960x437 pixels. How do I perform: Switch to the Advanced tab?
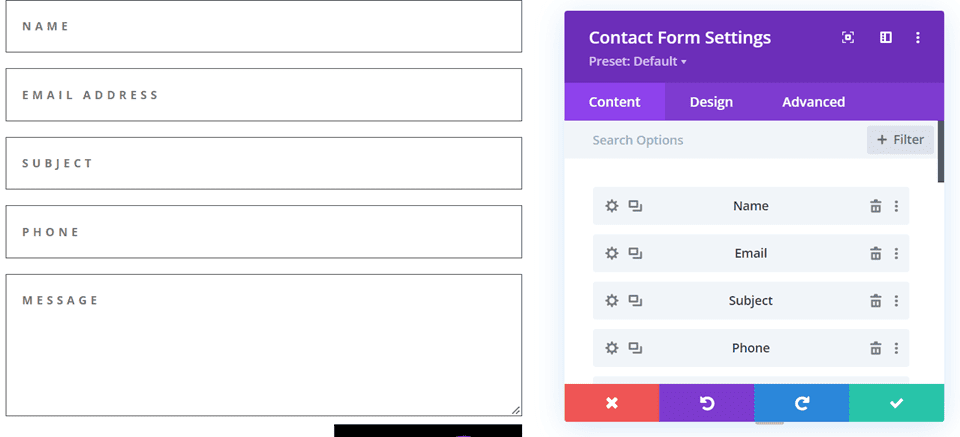(x=813, y=102)
